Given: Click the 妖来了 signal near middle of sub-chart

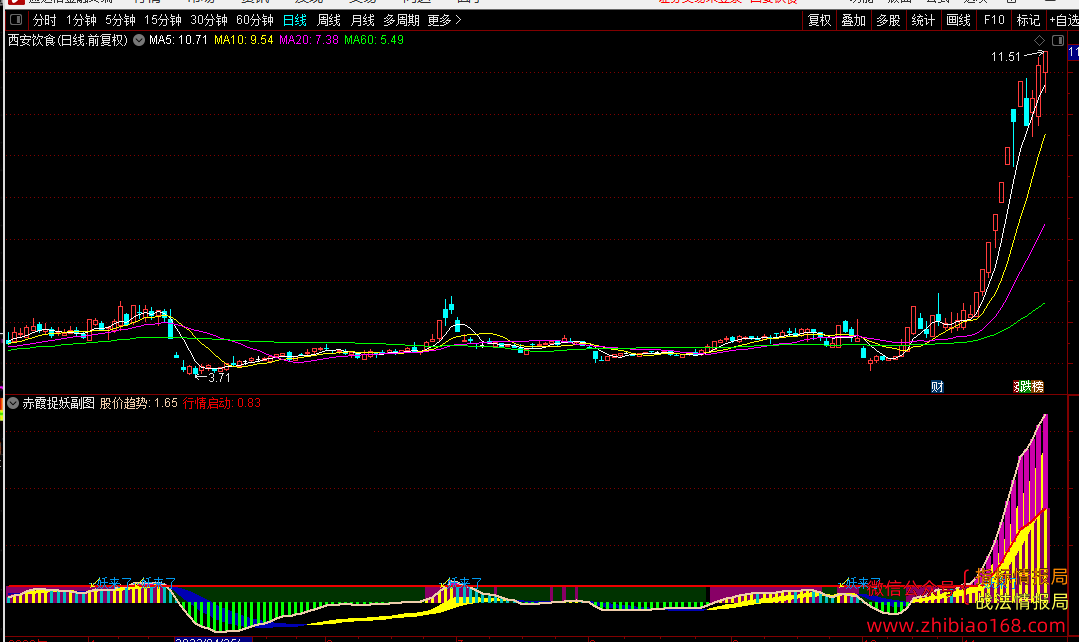Looking at the screenshot, I should [464, 583].
